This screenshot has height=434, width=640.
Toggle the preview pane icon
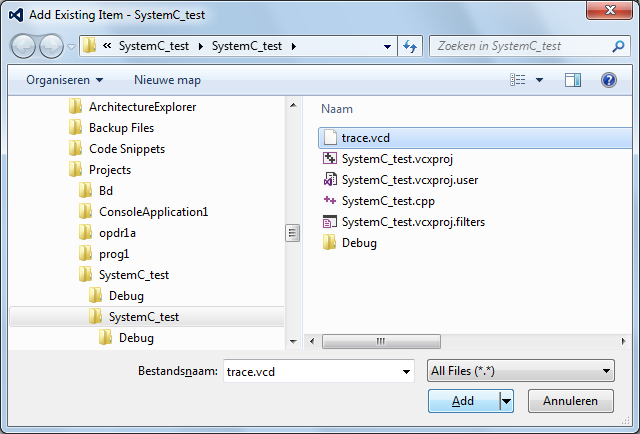coord(573,80)
